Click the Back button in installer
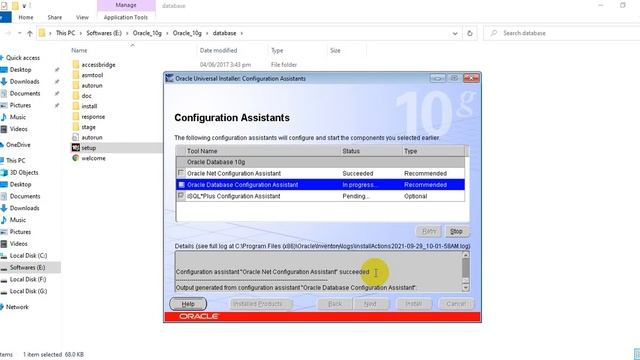 [335, 304]
